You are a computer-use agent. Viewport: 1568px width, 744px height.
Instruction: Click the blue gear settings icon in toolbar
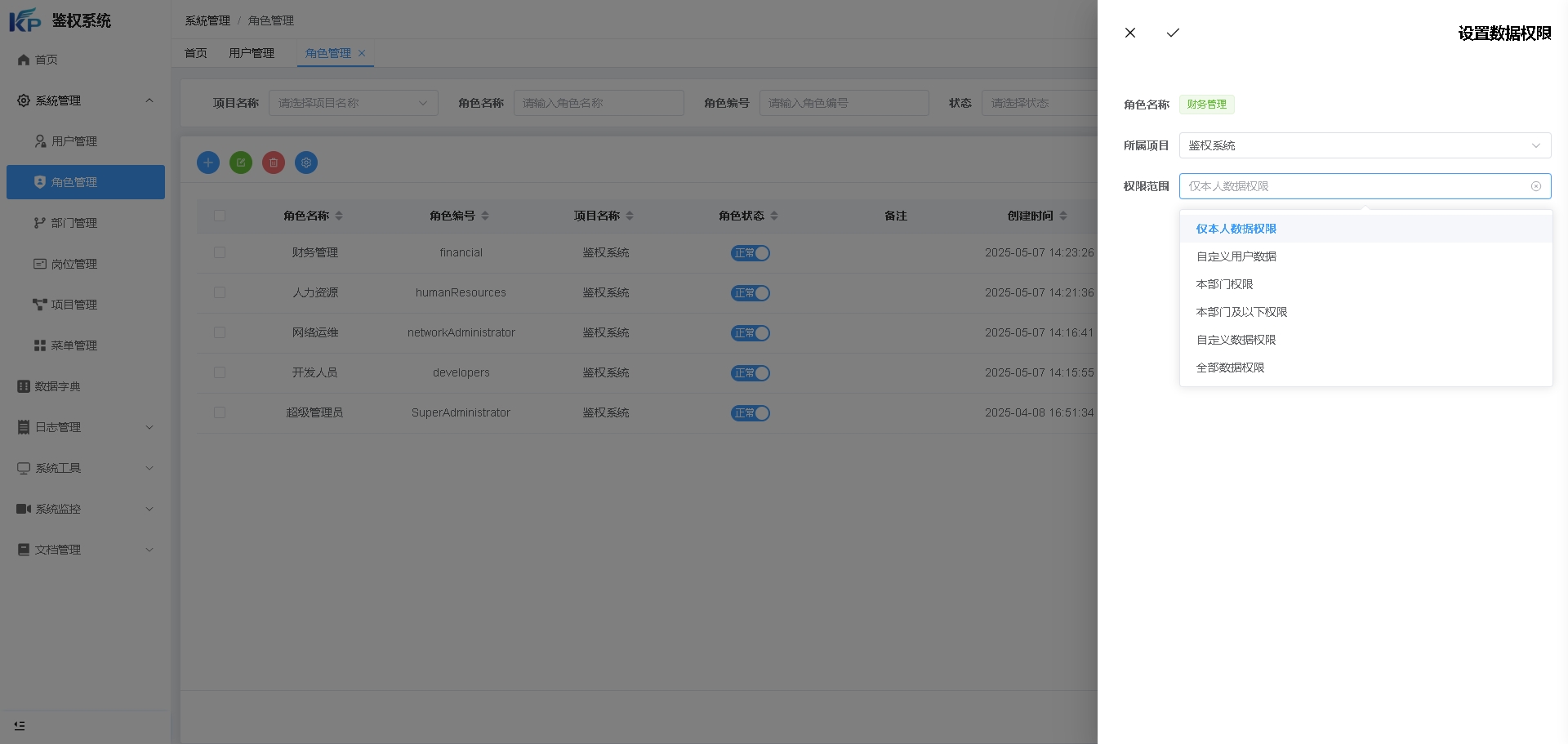[306, 163]
